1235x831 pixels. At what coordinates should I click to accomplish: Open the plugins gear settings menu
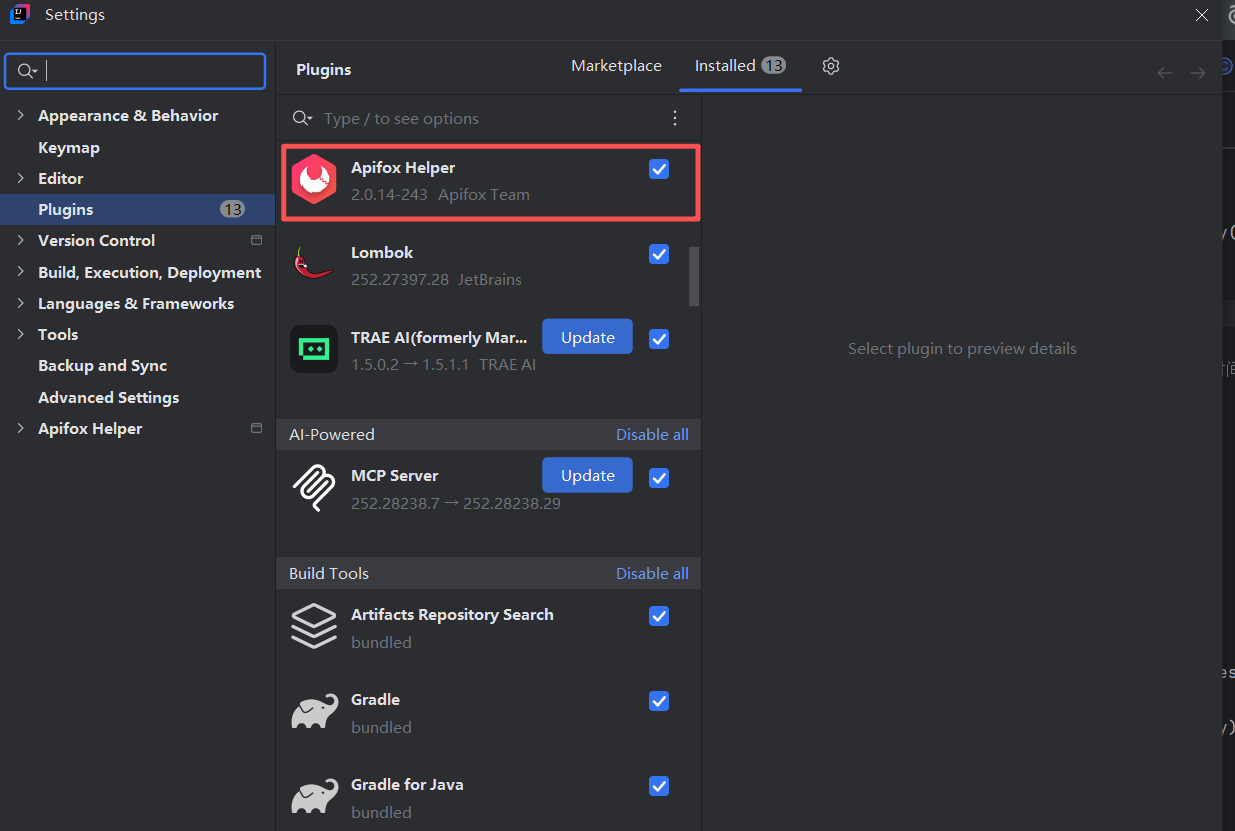click(x=831, y=66)
